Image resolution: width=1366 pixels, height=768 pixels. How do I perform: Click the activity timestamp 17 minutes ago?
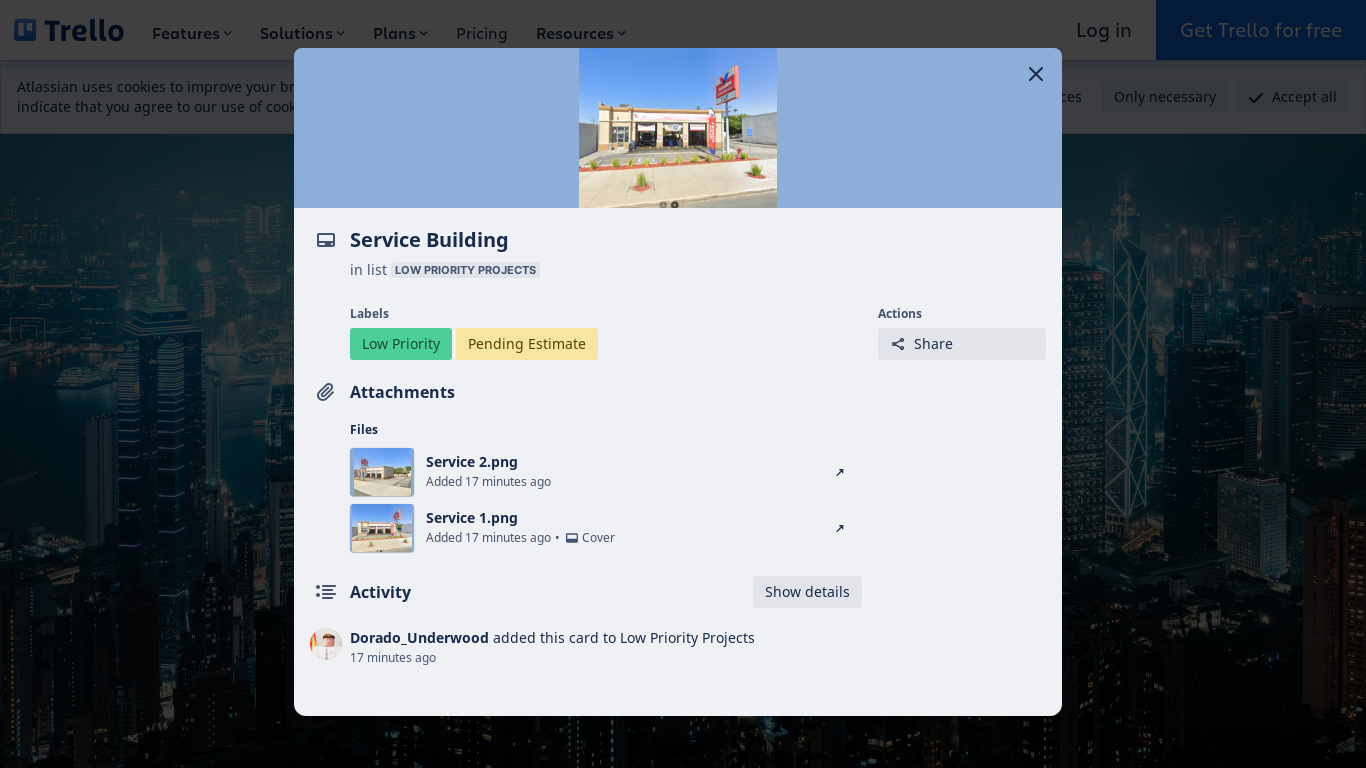coord(393,658)
